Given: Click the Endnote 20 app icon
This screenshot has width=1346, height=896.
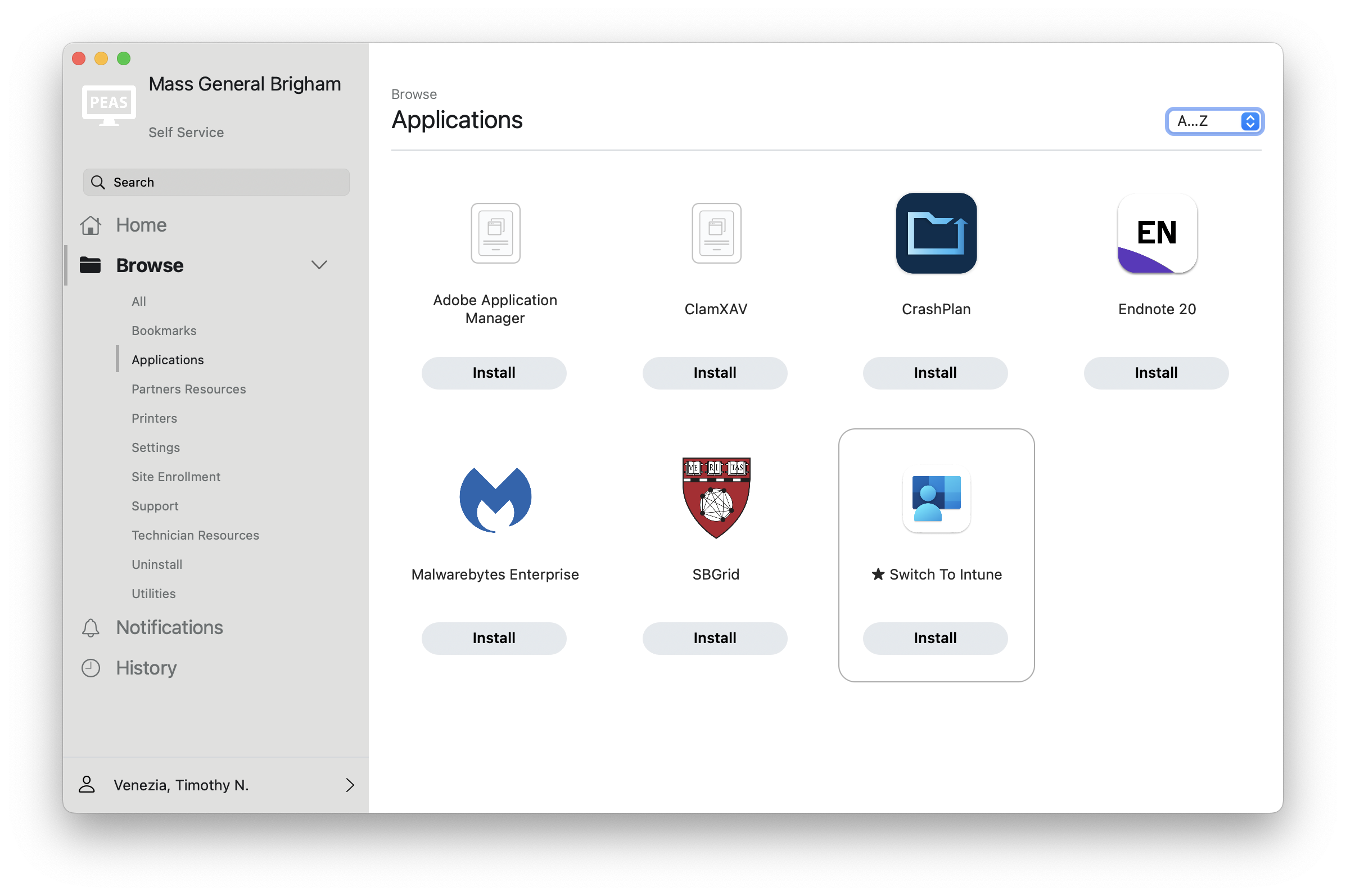Looking at the screenshot, I should pos(1157,233).
